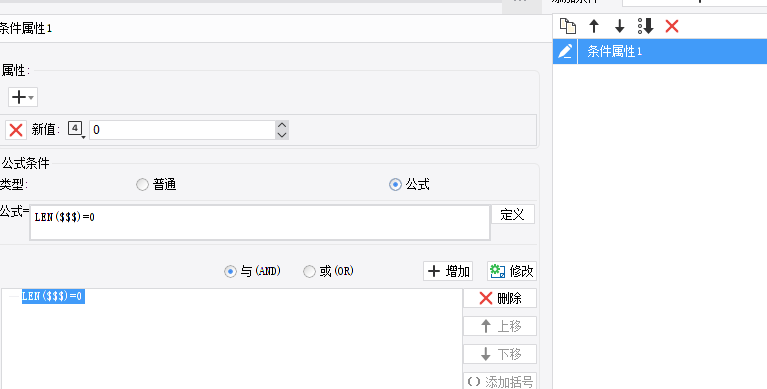Copy the selected condition attribute
Screen dimensions: 767x389
click(x=568, y=26)
